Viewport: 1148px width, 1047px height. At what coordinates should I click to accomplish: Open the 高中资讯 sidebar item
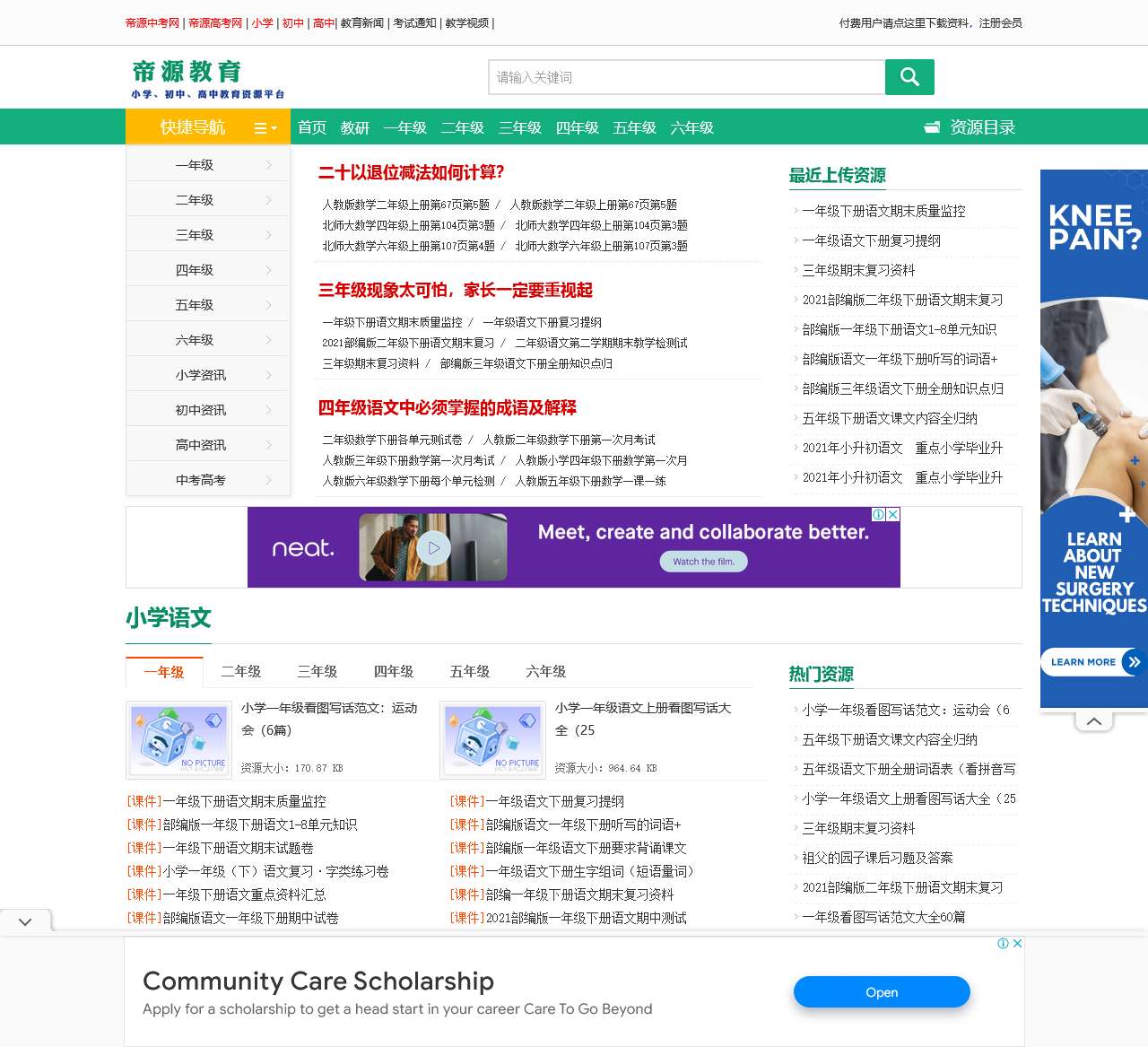[208, 445]
